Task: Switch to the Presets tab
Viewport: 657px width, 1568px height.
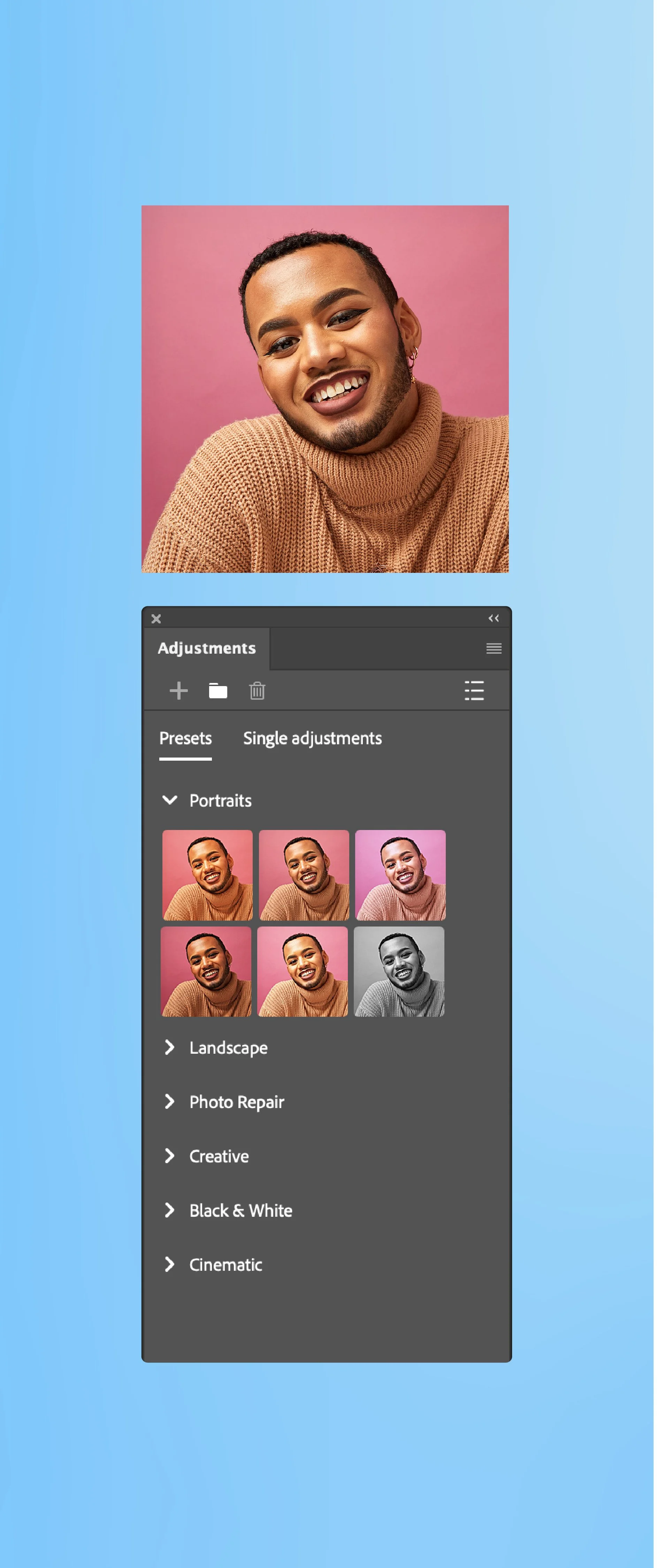Action: (186, 739)
